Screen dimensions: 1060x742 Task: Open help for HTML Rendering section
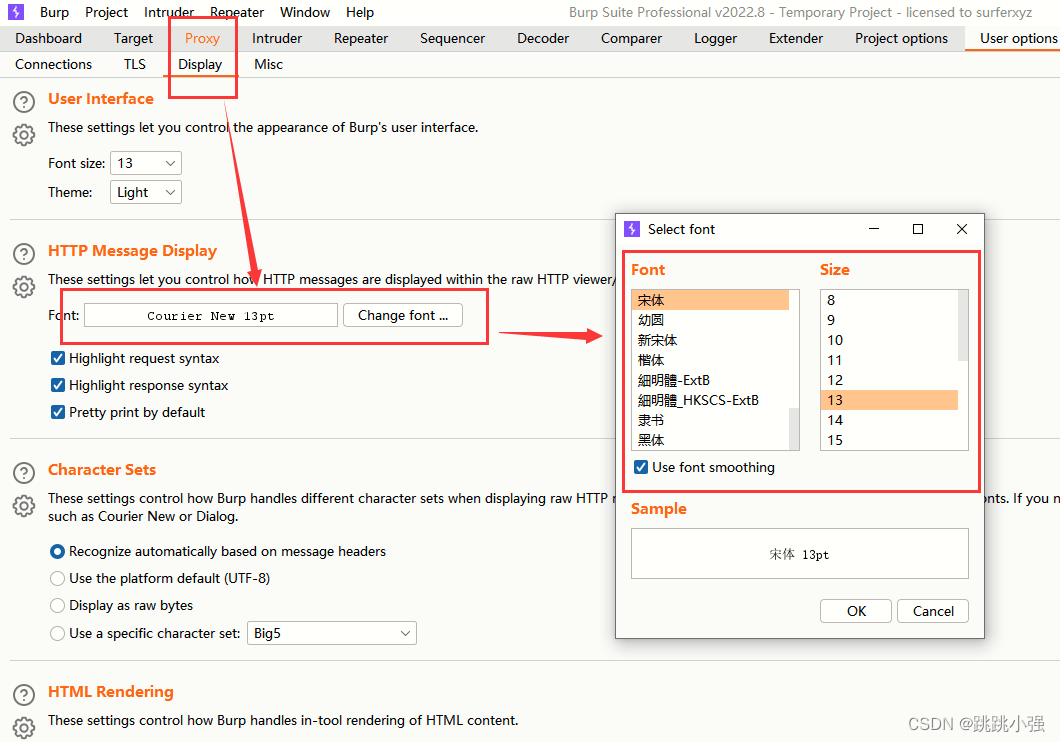click(x=24, y=695)
